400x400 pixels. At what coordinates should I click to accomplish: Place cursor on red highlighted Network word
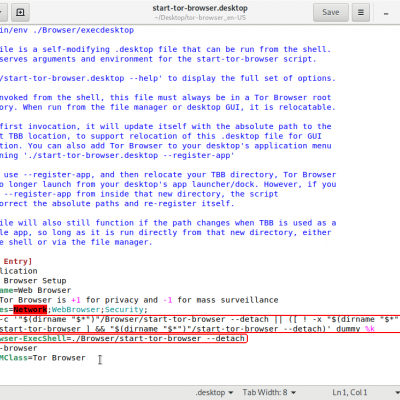(30, 309)
